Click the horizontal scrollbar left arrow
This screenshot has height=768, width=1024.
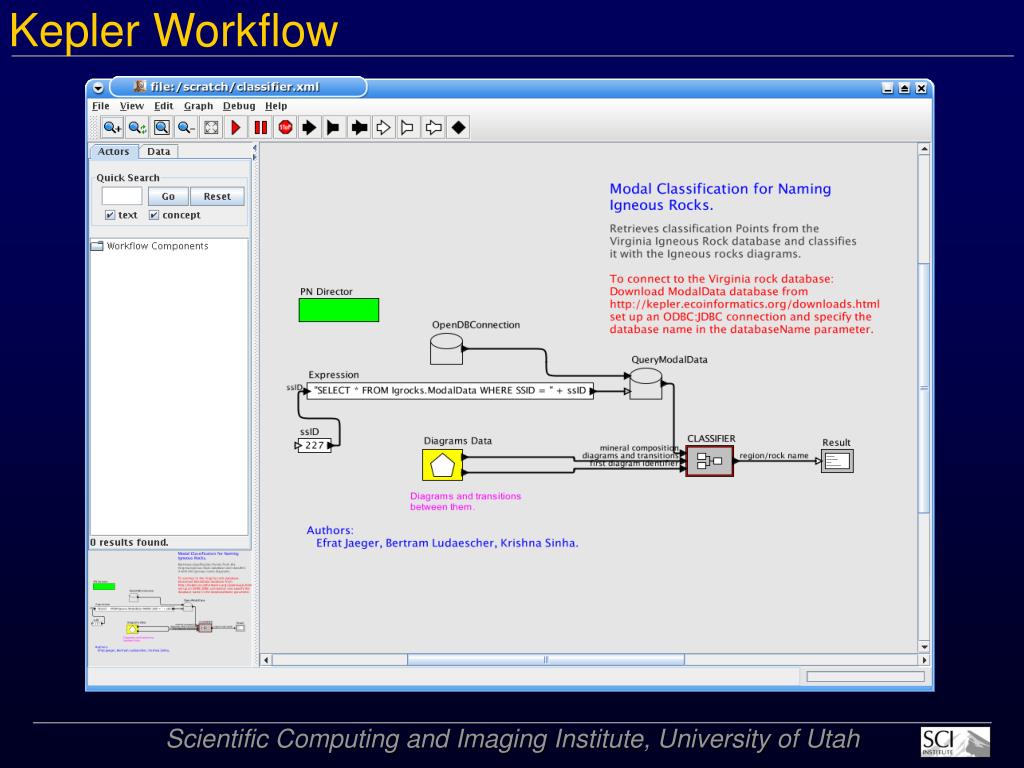coord(266,660)
